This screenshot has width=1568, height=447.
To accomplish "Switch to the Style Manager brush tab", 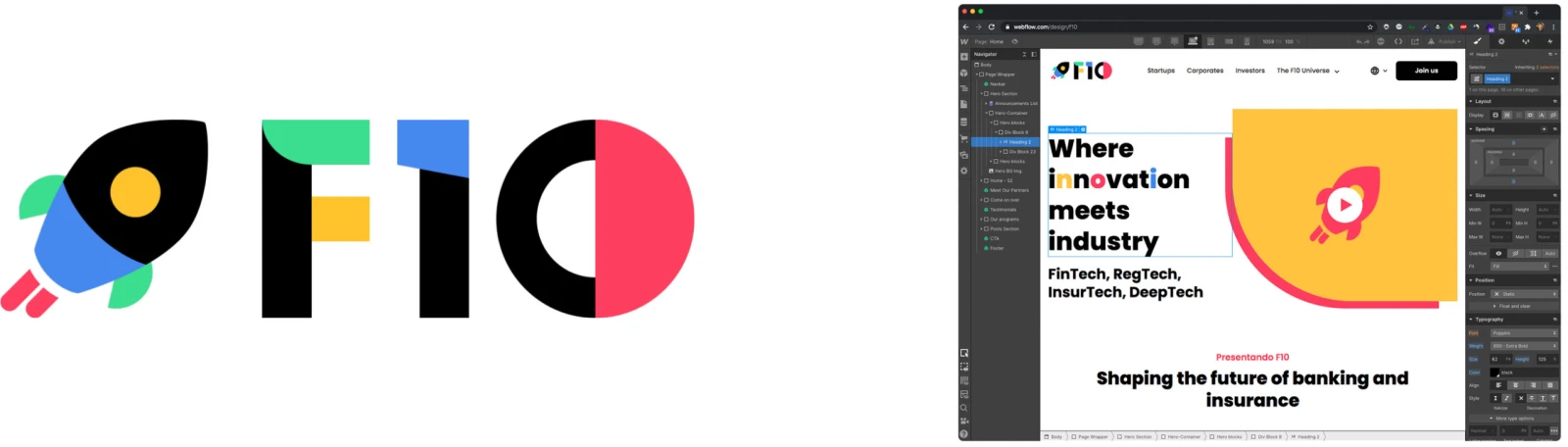I will pos(1478,41).
